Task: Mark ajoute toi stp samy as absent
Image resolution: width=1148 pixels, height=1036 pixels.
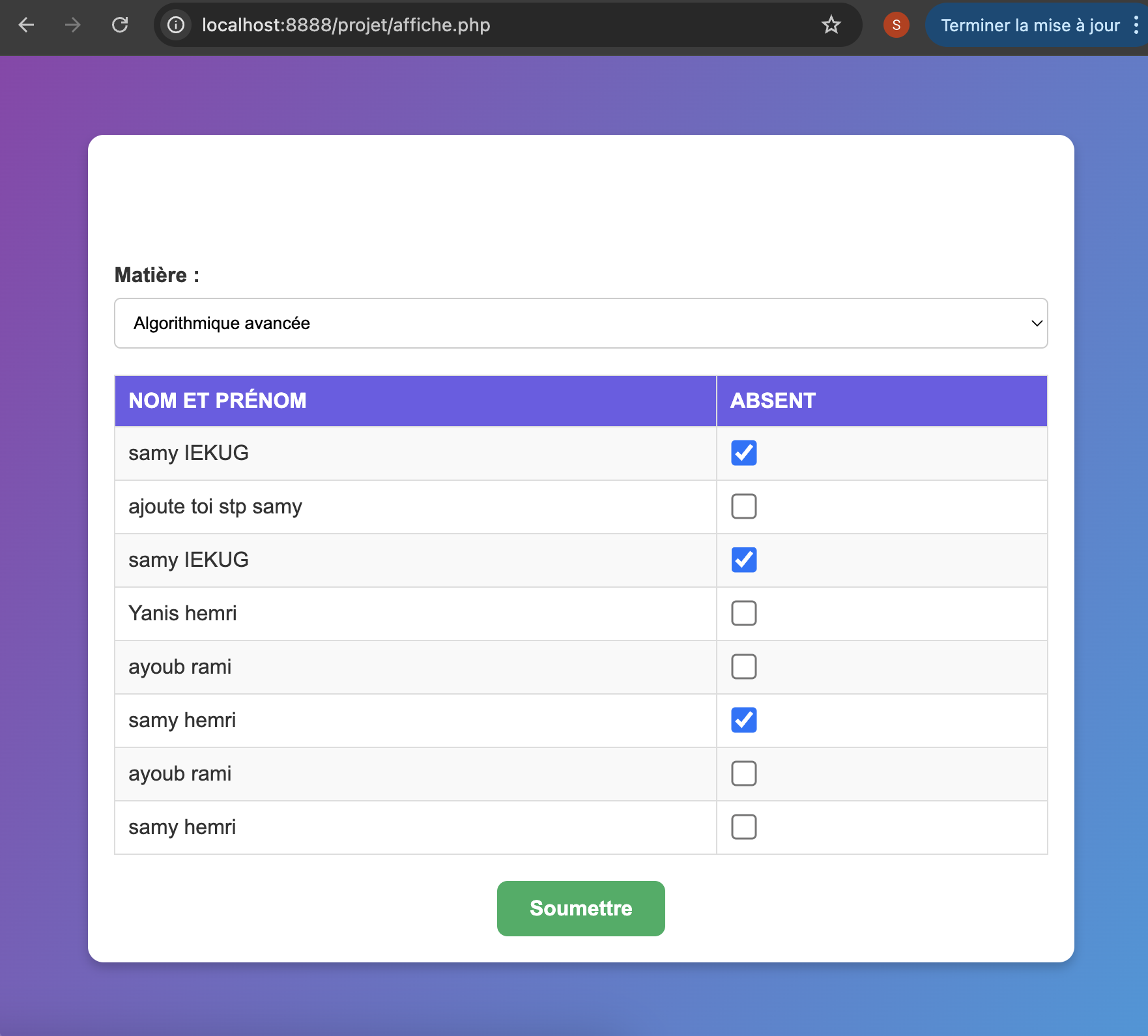Action: 743,506
